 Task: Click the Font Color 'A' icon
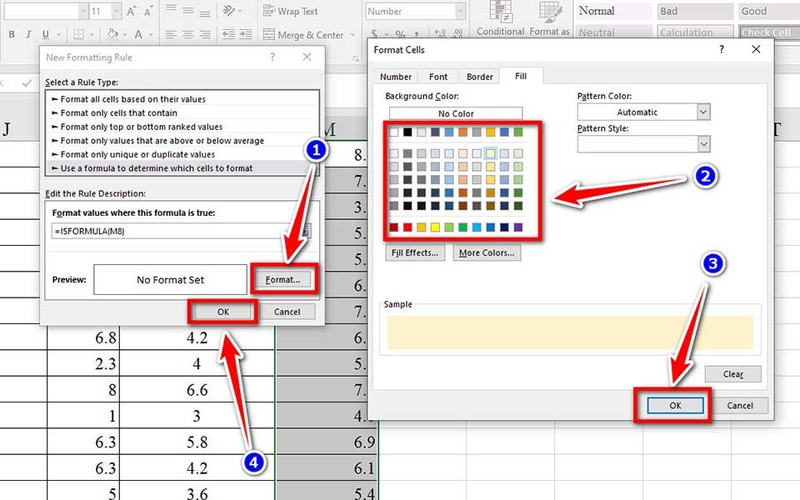[x=138, y=34]
